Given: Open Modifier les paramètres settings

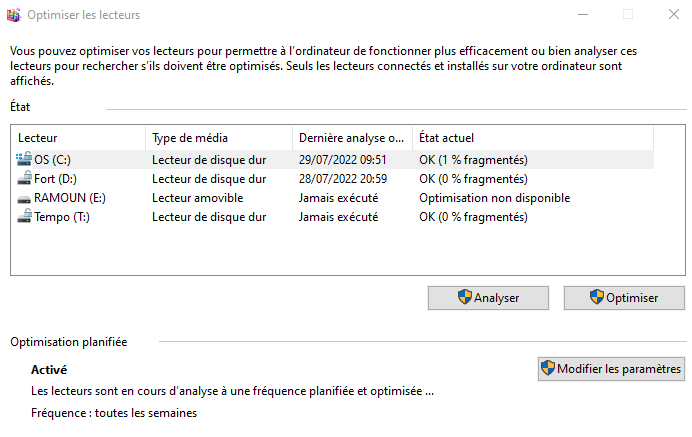Looking at the screenshot, I should [611, 368].
